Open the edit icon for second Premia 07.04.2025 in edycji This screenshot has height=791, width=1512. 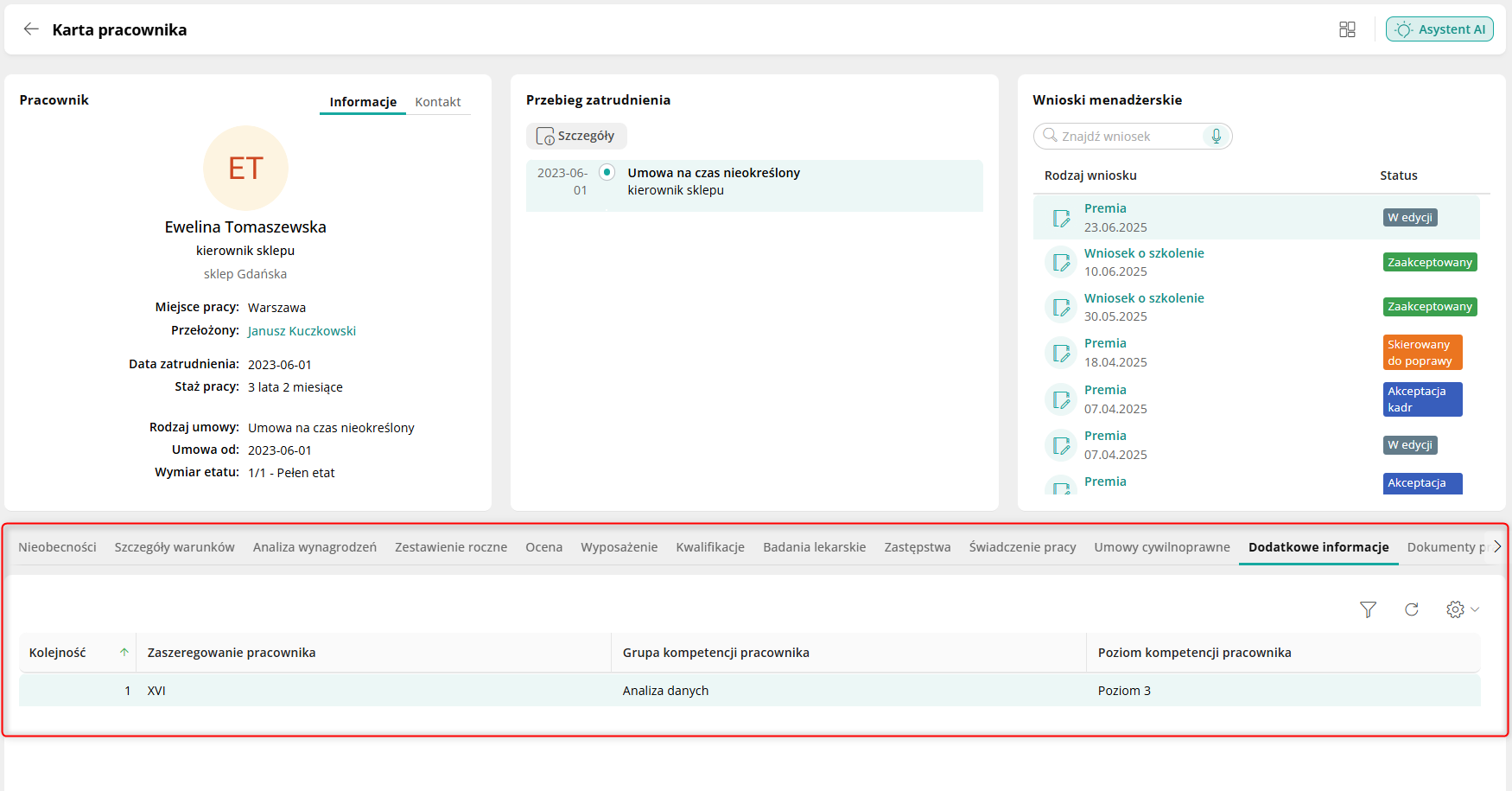[1061, 445]
